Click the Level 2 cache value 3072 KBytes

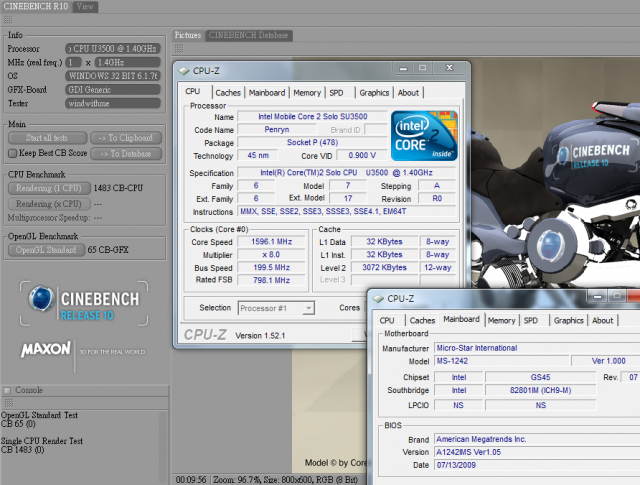pyautogui.click(x=384, y=268)
